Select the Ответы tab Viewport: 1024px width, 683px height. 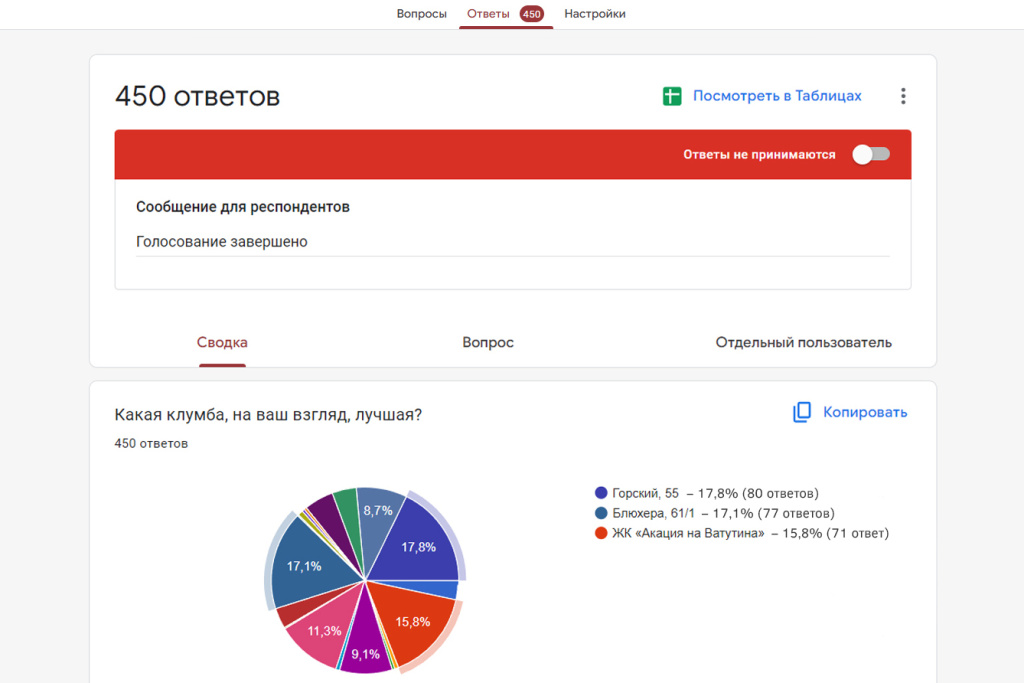click(x=488, y=14)
